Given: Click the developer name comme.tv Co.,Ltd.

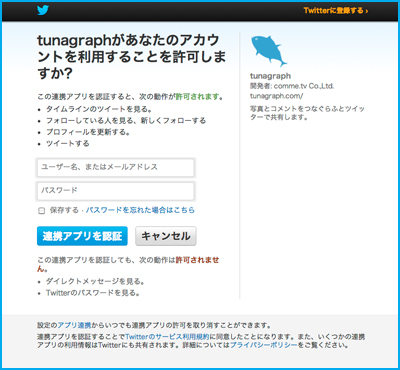Looking at the screenshot, I should [304, 86].
